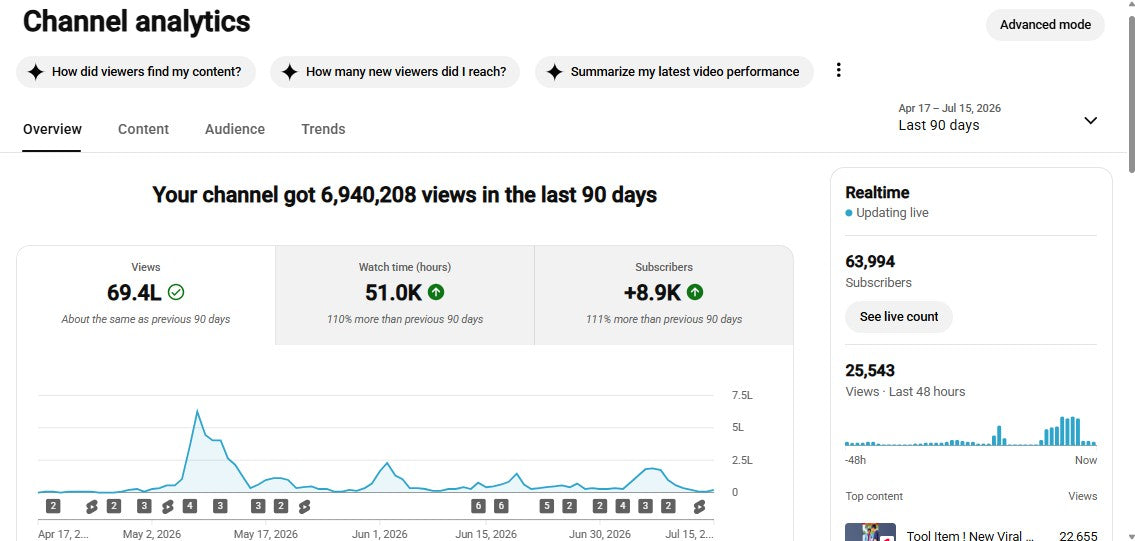This screenshot has width=1135, height=541.
Task: Click the green up arrow next to 51.0K
Action: pyautogui.click(x=436, y=292)
